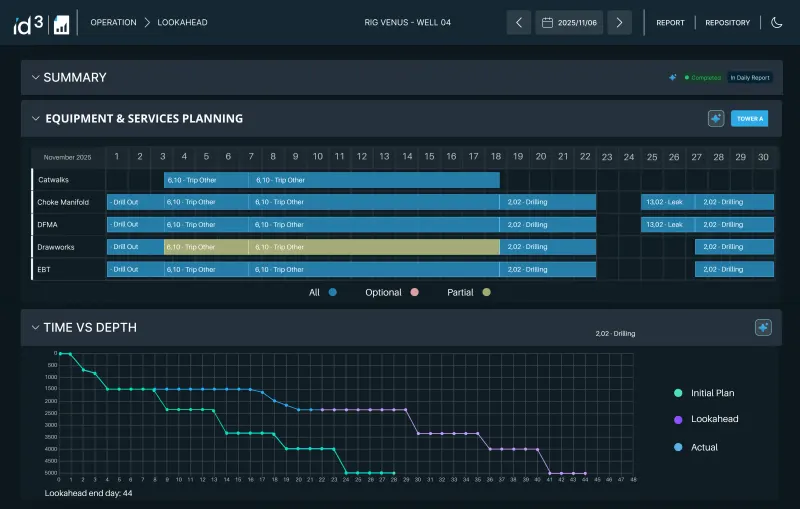Click Choke Manifold 13,02 - Leak bar

click(x=668, y=202)
